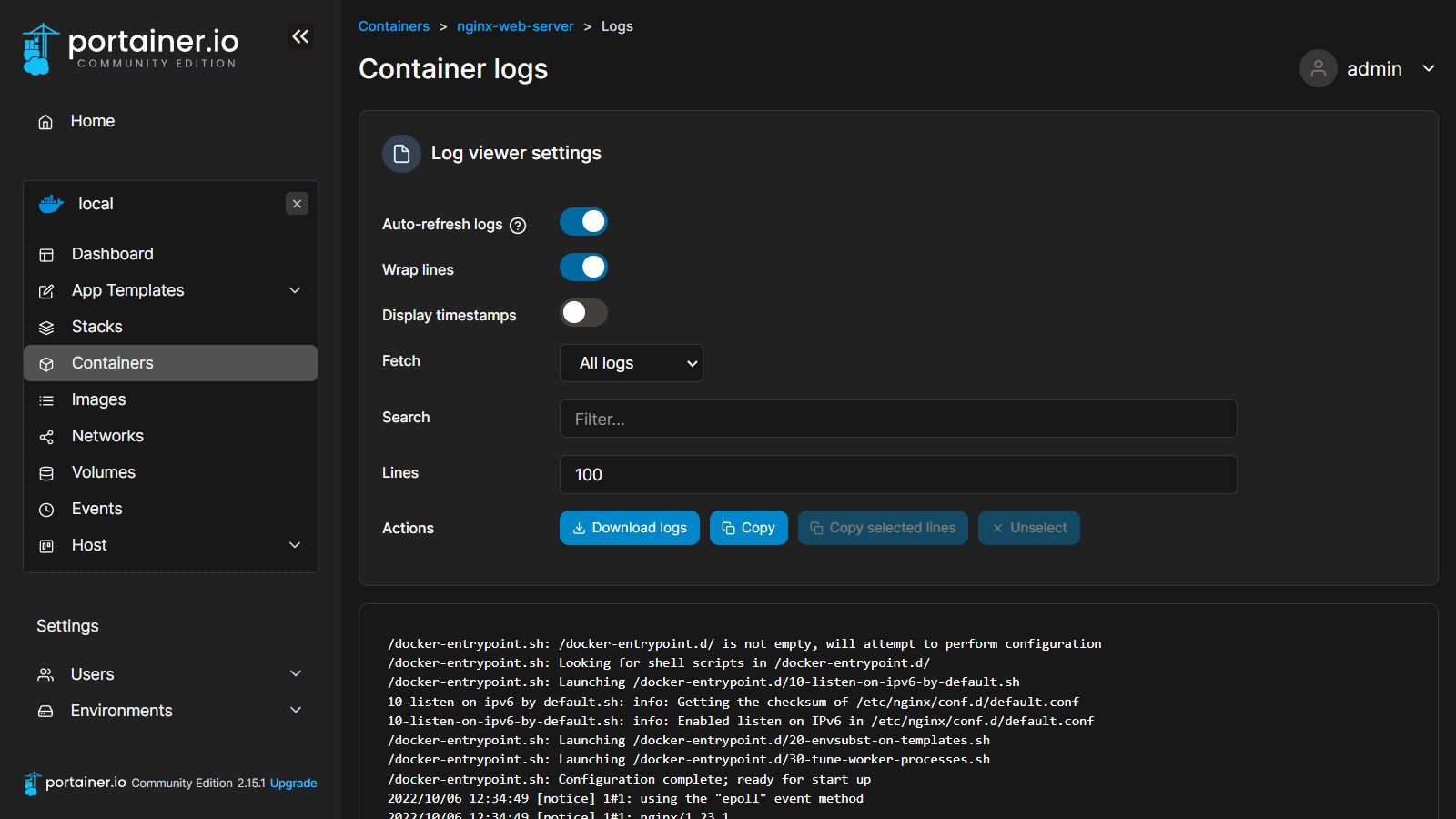Open the Fetch 'All logs' dropdown
The image size is (1456, 819).
631,363
